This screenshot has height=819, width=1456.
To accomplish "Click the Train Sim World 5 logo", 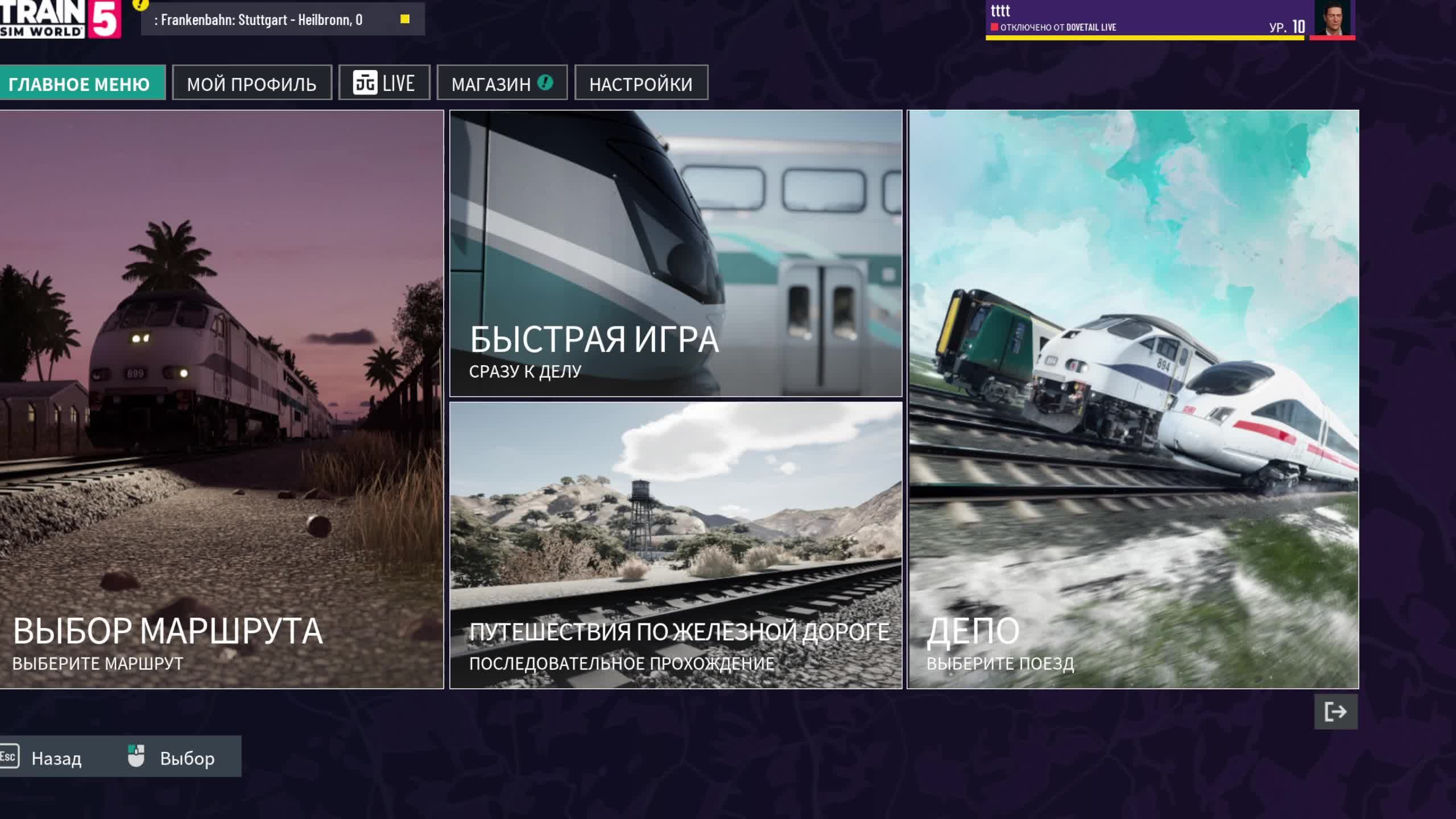I will [60, 18].
